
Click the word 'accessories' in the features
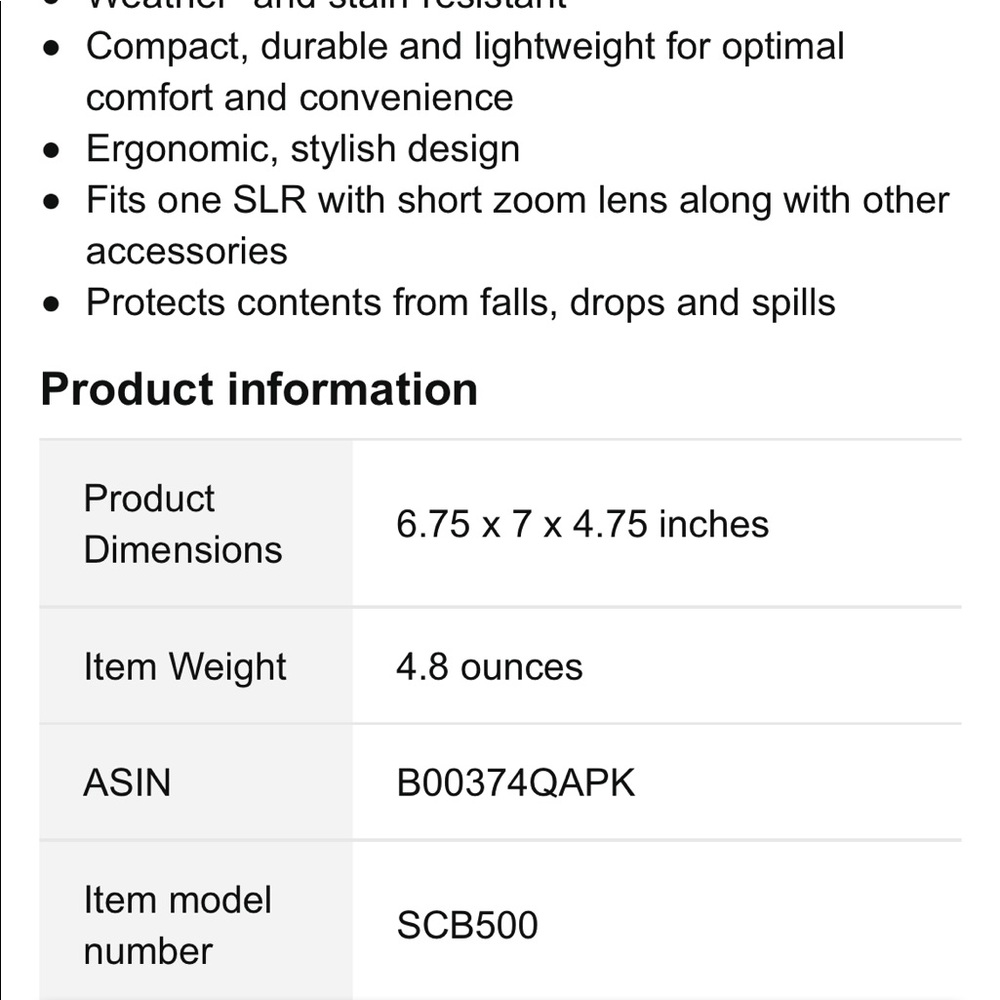187,251
